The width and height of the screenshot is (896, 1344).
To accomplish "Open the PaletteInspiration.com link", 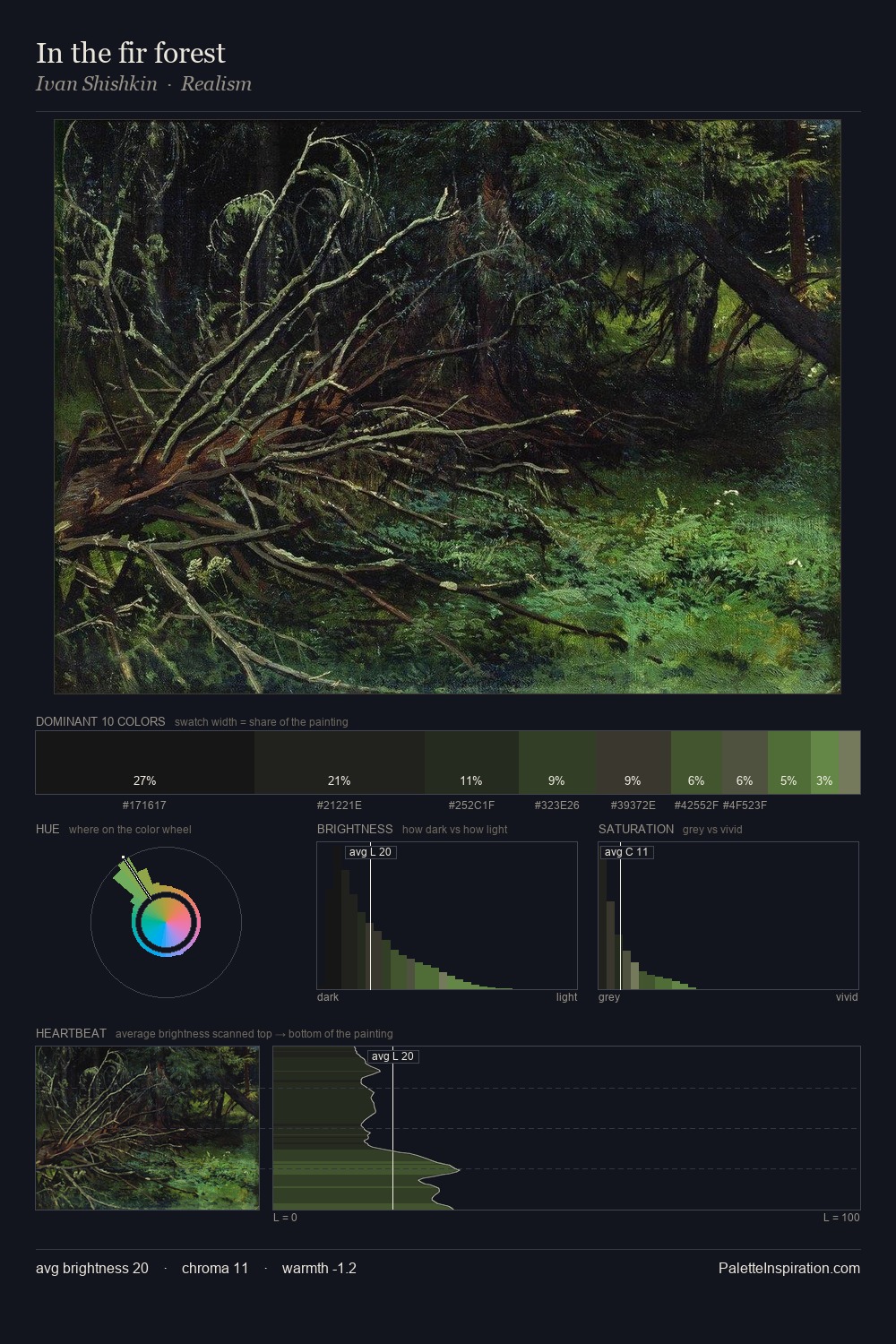I will 789,1268.
